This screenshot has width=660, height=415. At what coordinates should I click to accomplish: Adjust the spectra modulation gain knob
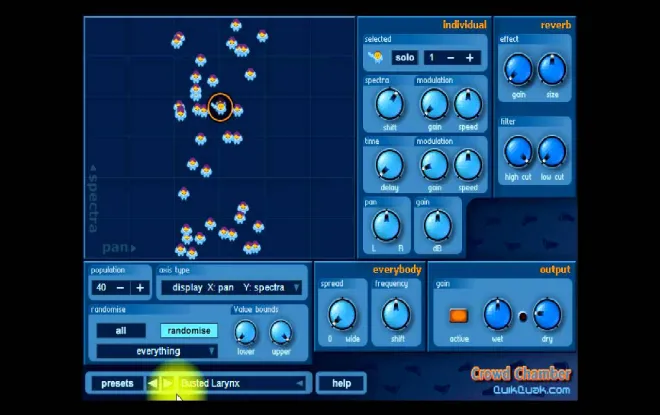click(x=434, y=105)
